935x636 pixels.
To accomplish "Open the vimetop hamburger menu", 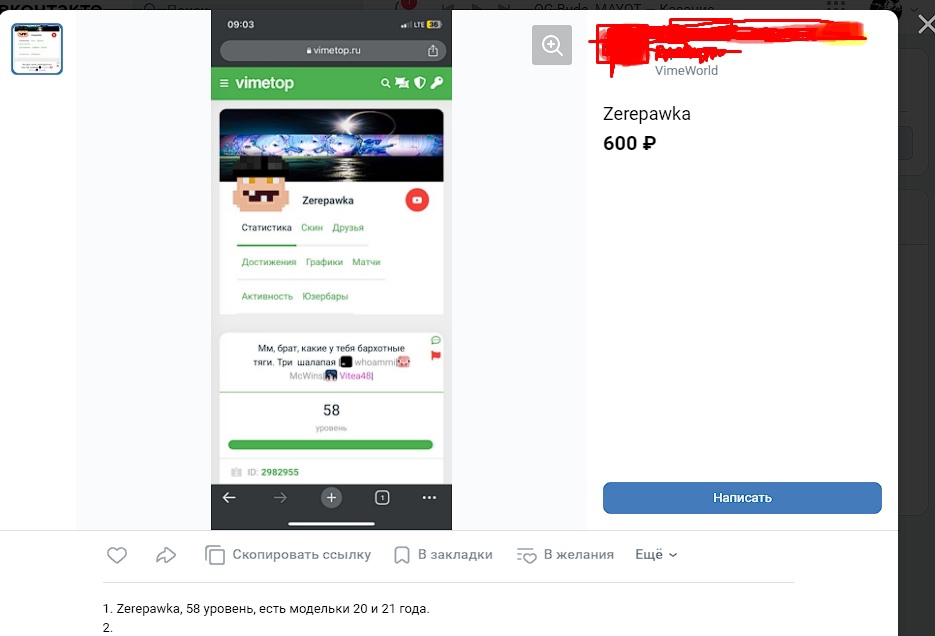I will (224, 83).
